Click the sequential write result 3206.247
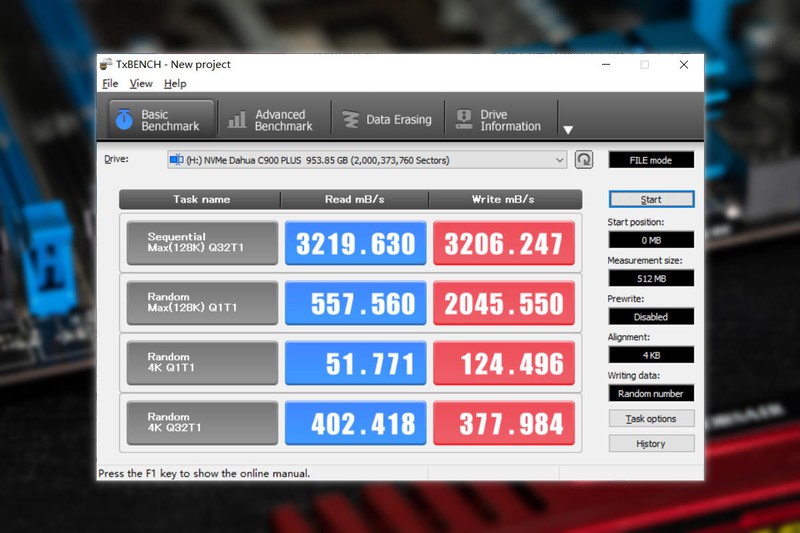 click(x=504, y=243)
